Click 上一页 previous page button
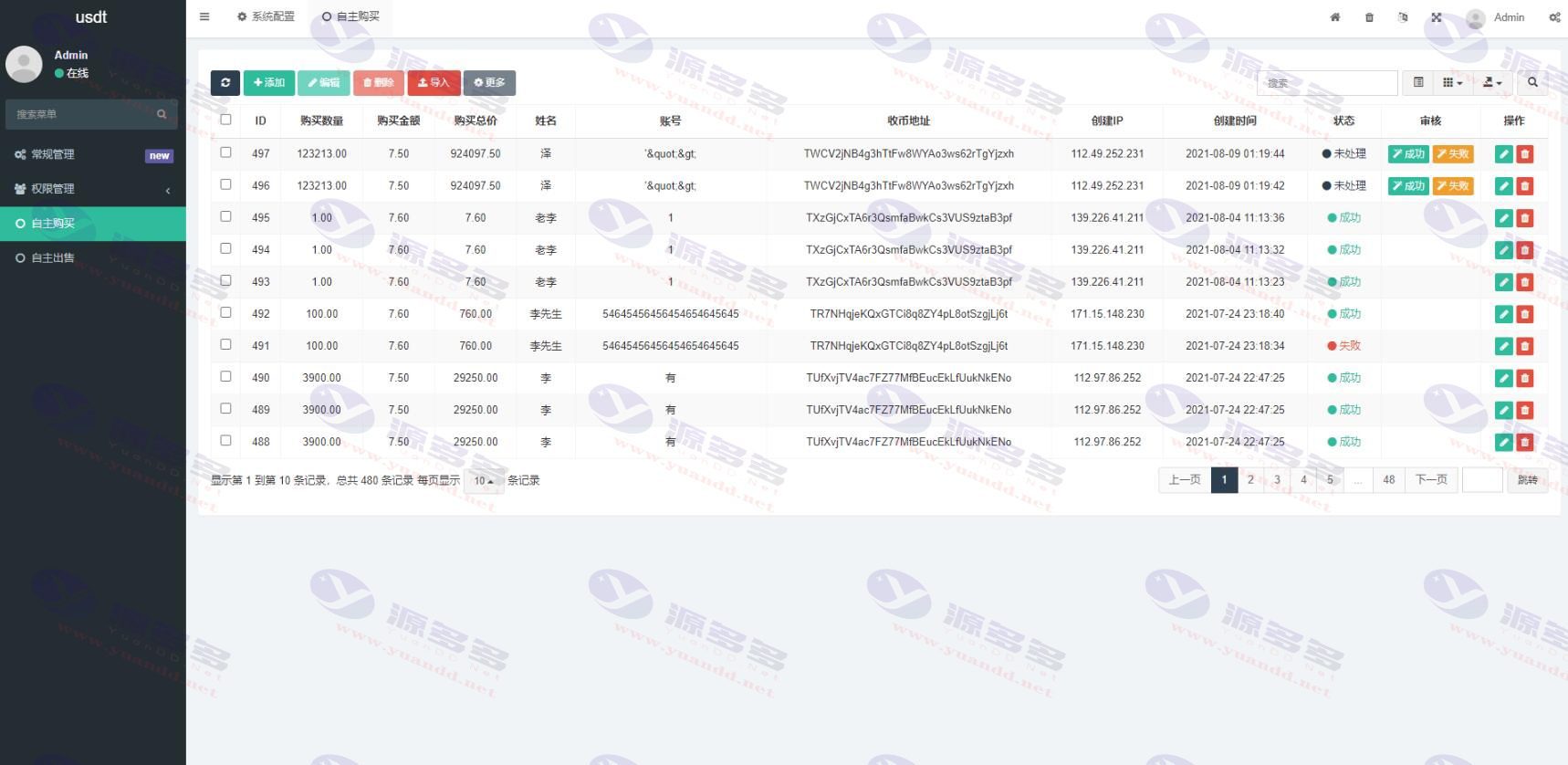This screenshot has width=1568, height=765. 1185,480
